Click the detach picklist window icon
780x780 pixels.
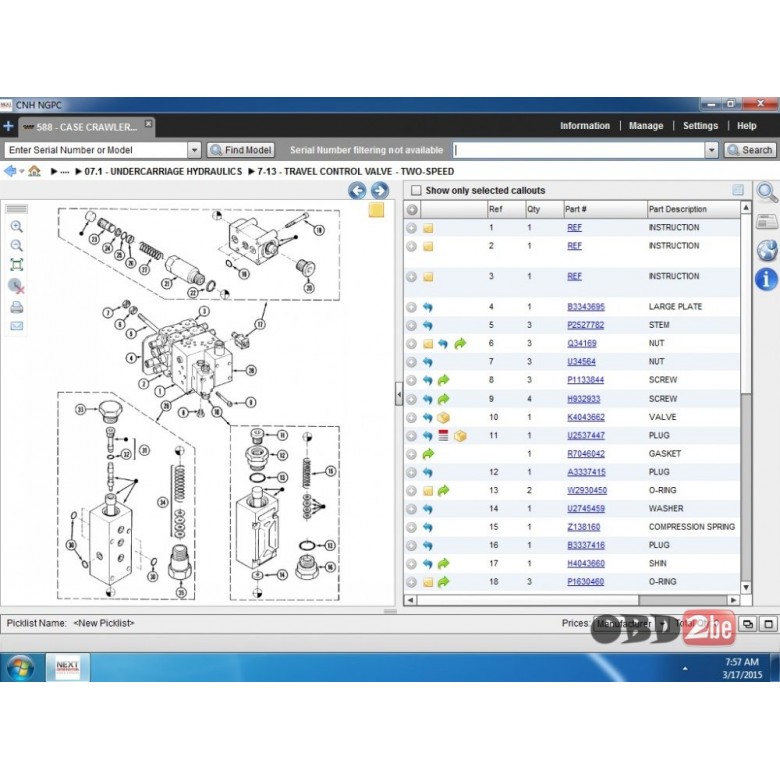click(x=748, y=623)
